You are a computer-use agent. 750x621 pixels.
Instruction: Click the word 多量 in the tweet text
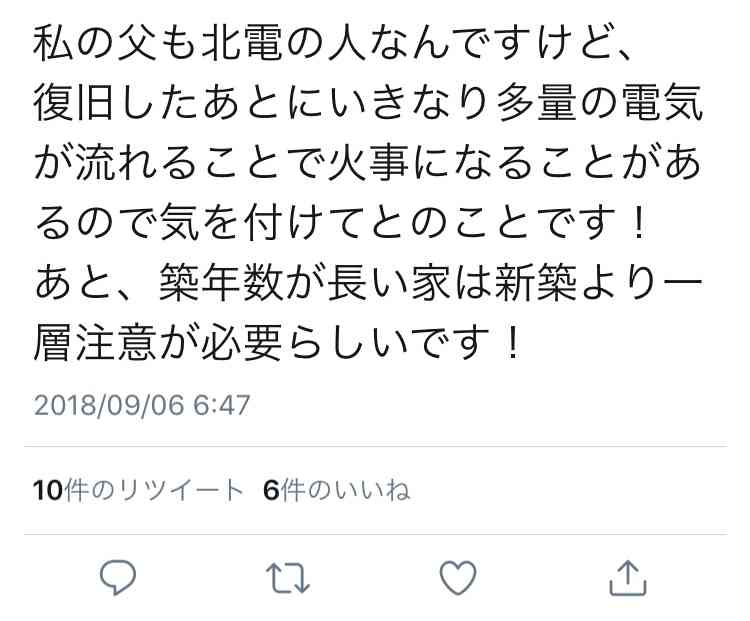coord(536,103)
